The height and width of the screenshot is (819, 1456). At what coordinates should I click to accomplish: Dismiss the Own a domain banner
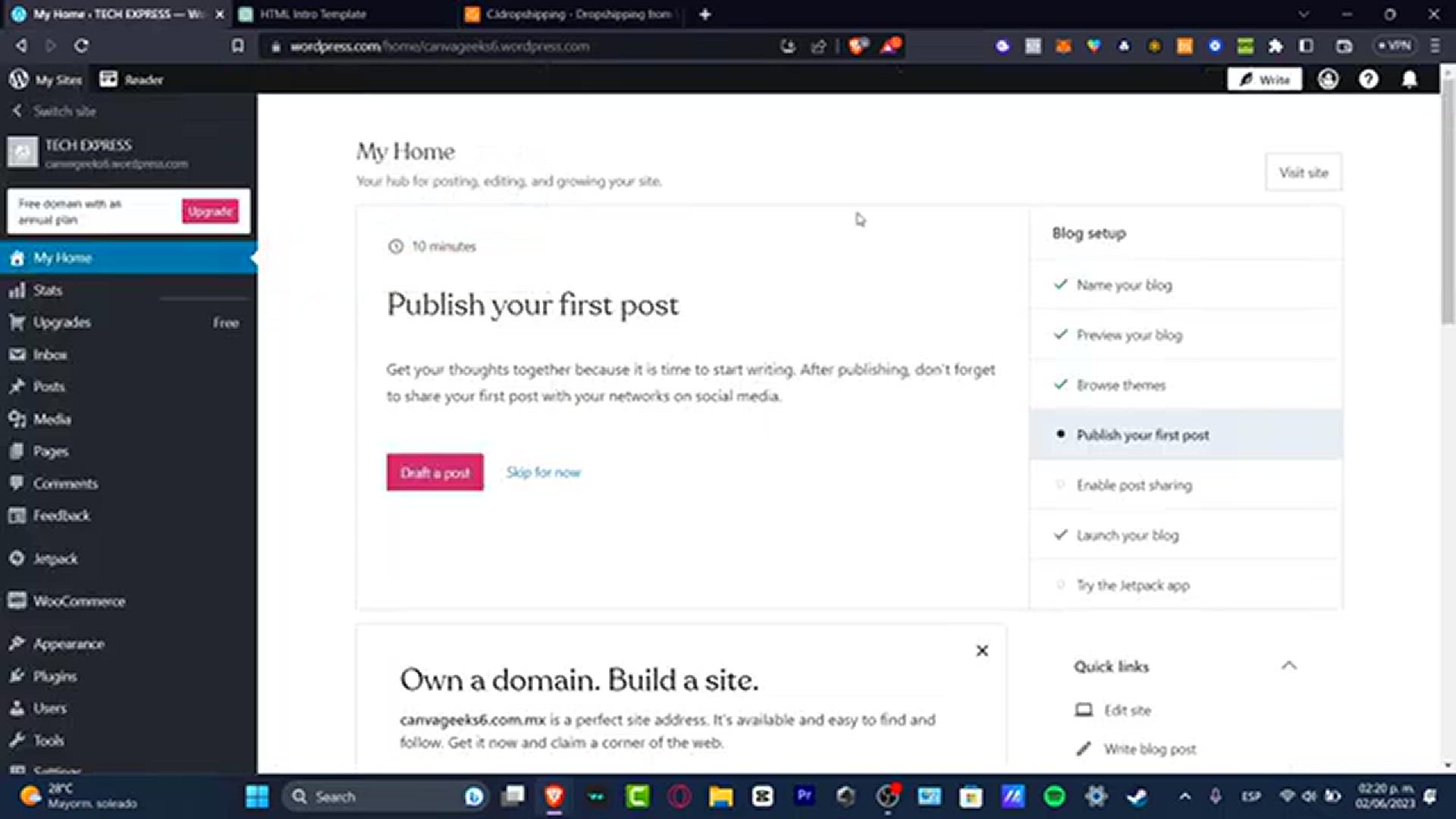(x=982, y=651)
